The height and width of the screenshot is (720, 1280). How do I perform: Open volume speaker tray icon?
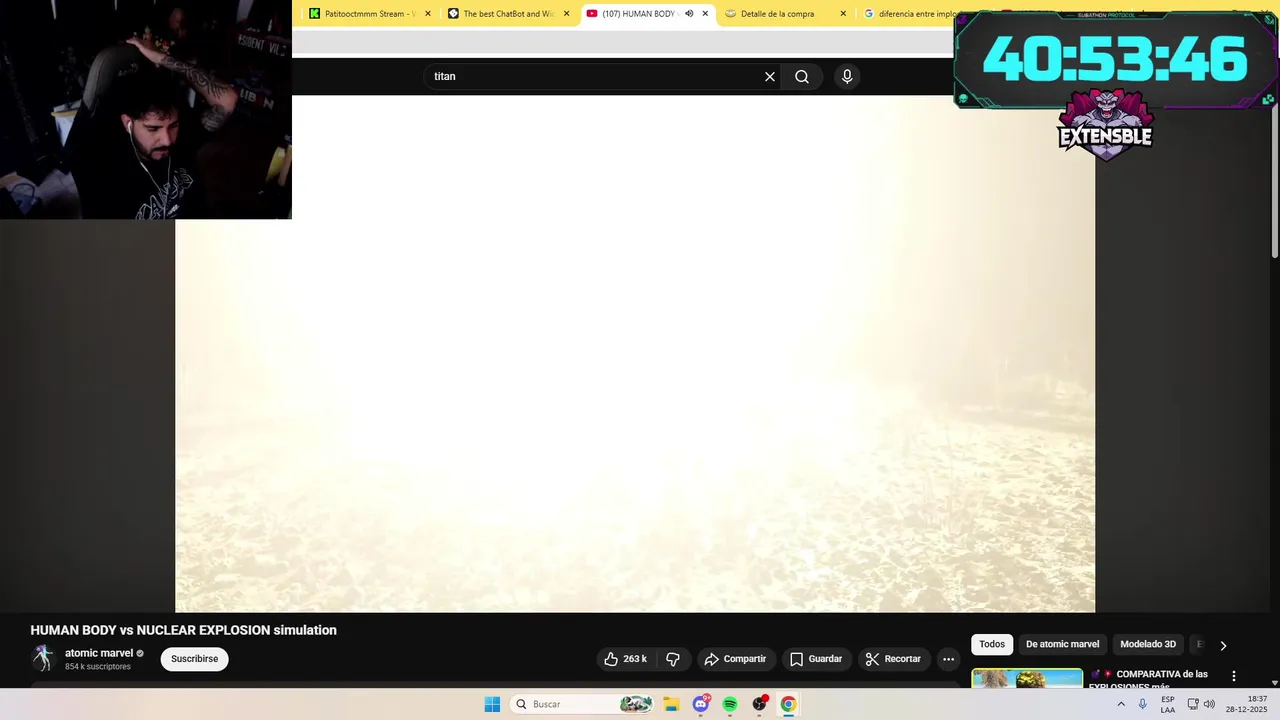(x=1209, y=704)
